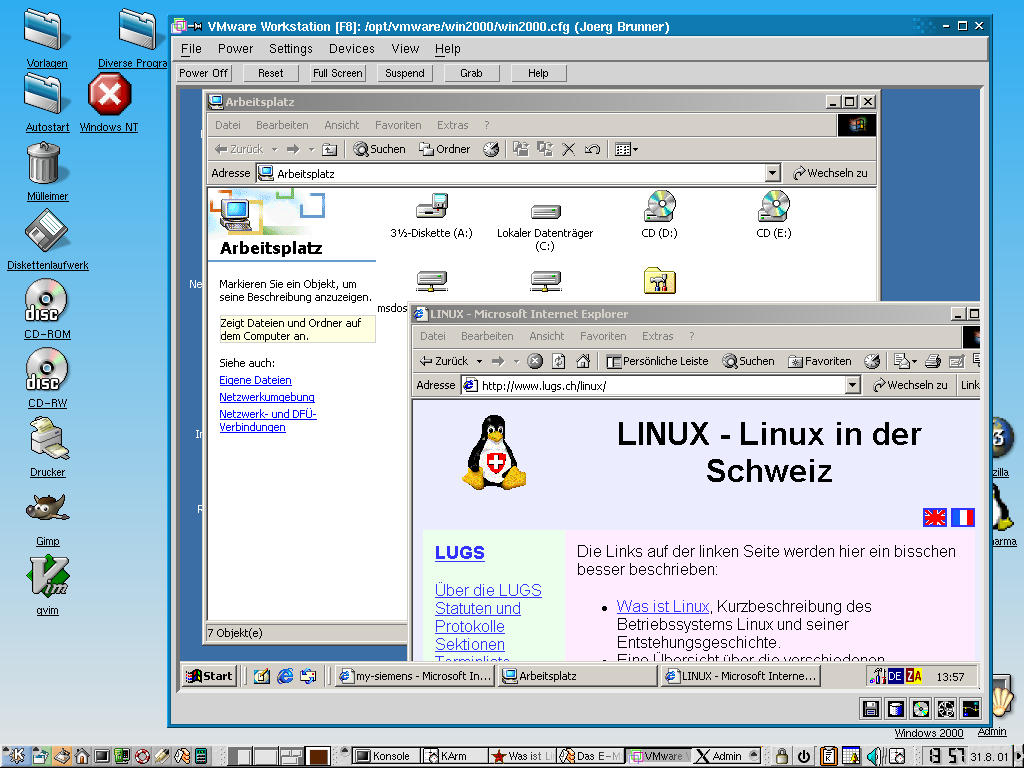
Task: Click the Windows Start button in the VM
Action: tap(209, 676)
